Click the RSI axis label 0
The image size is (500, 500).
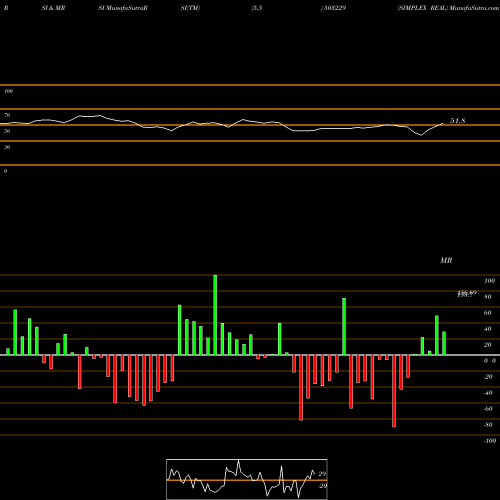pyautogui.click(x=5, y=171)
